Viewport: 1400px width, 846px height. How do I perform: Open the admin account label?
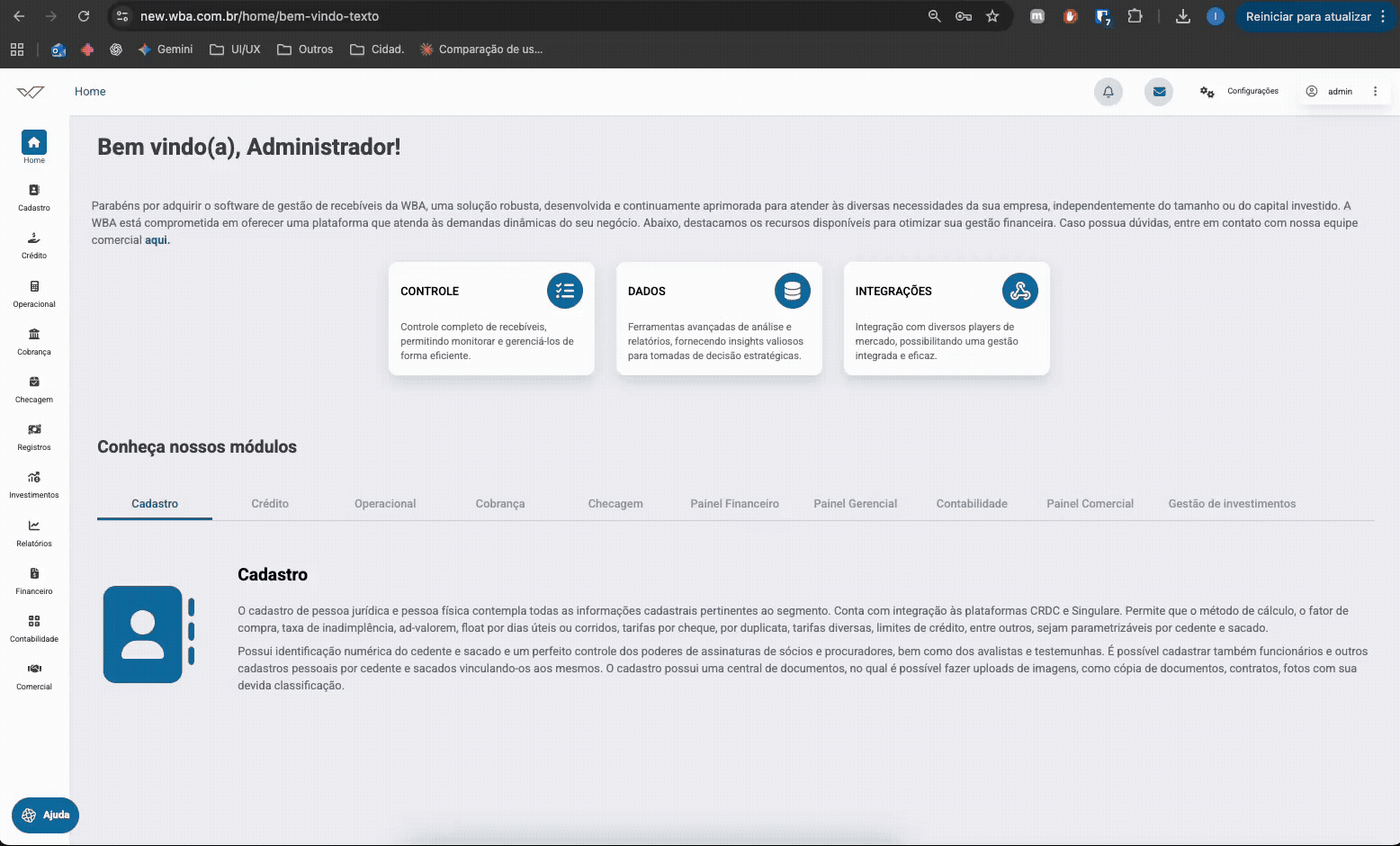pos(1340,92)
